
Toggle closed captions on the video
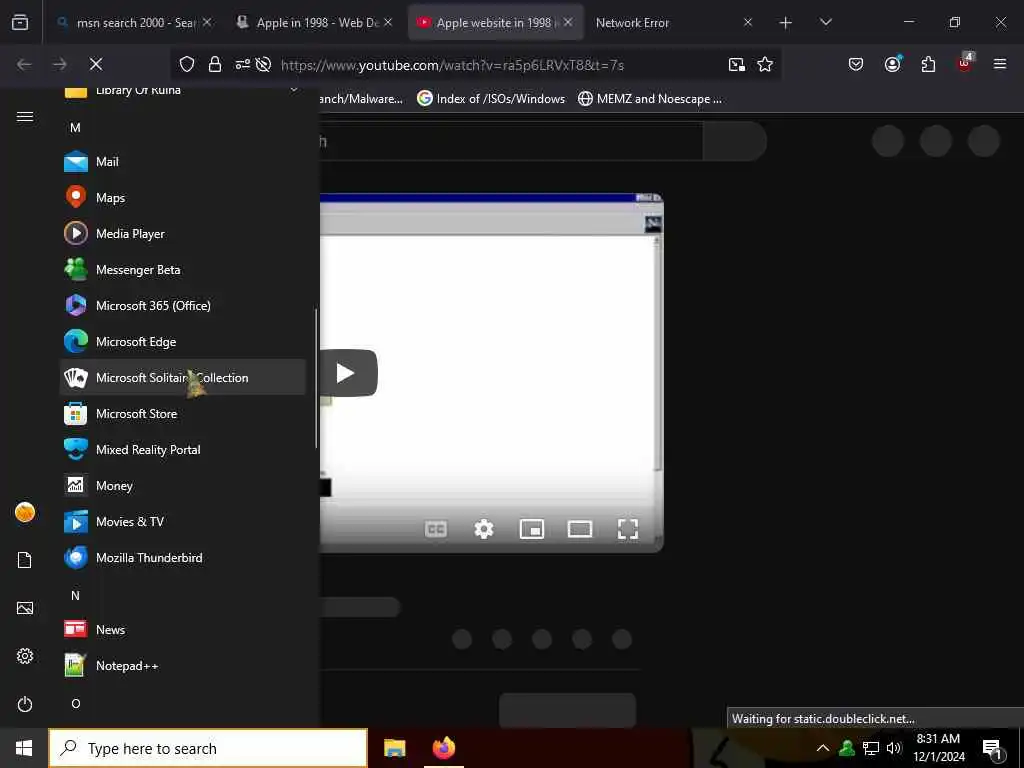coord(436,529)
